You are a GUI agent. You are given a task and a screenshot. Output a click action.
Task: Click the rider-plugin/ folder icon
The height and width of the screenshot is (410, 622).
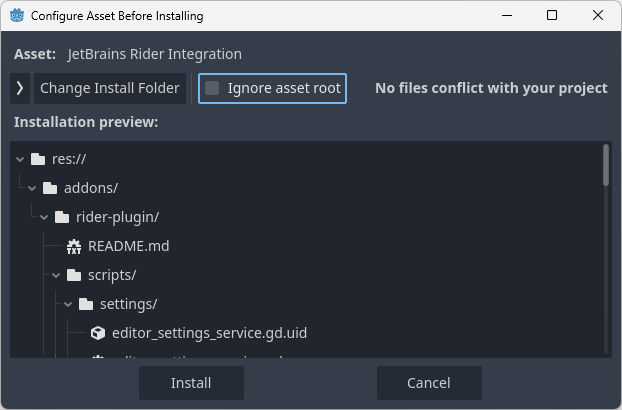tap(62, 217)
